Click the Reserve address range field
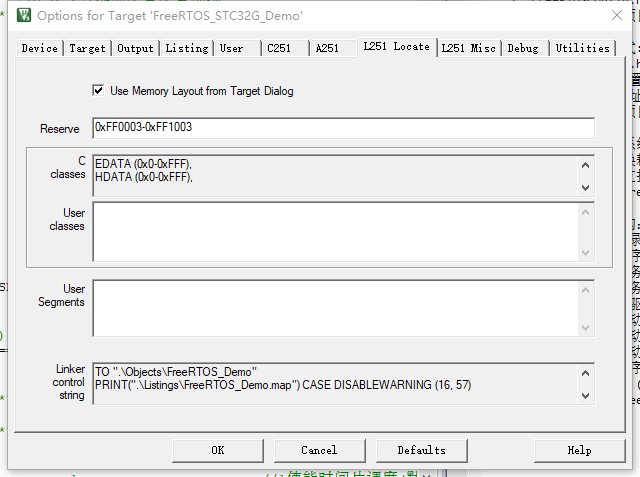 click(343, 128)
